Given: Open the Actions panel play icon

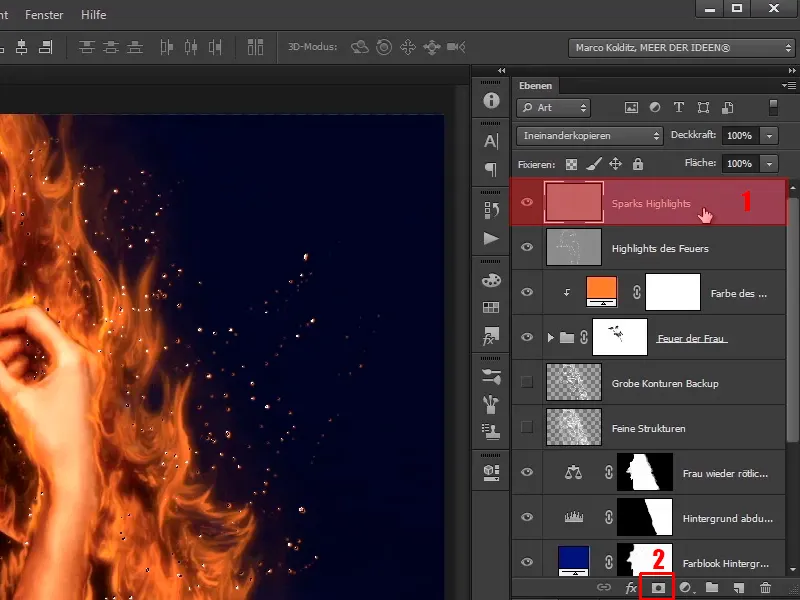Looking at the screenshot, I should pos(491,238).
